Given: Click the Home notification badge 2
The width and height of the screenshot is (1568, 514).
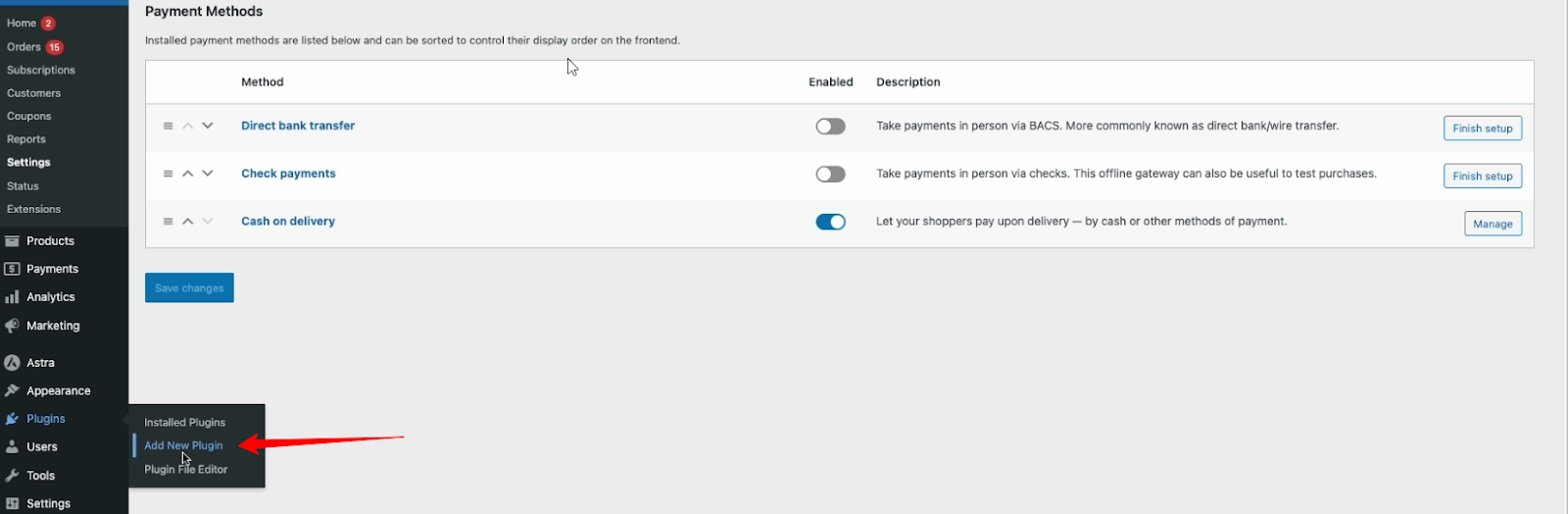Looking at the screenshot, I should click(48, 24).
